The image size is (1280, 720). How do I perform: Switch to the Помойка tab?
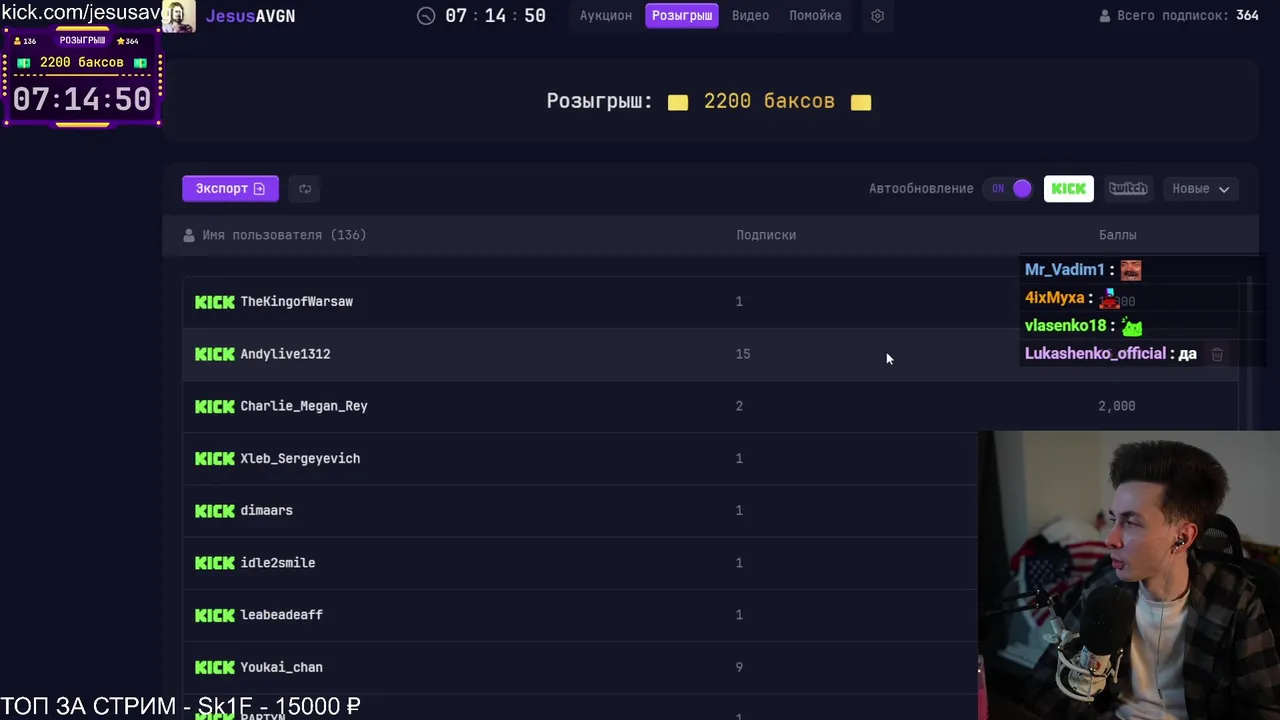[x=815, y=16]
